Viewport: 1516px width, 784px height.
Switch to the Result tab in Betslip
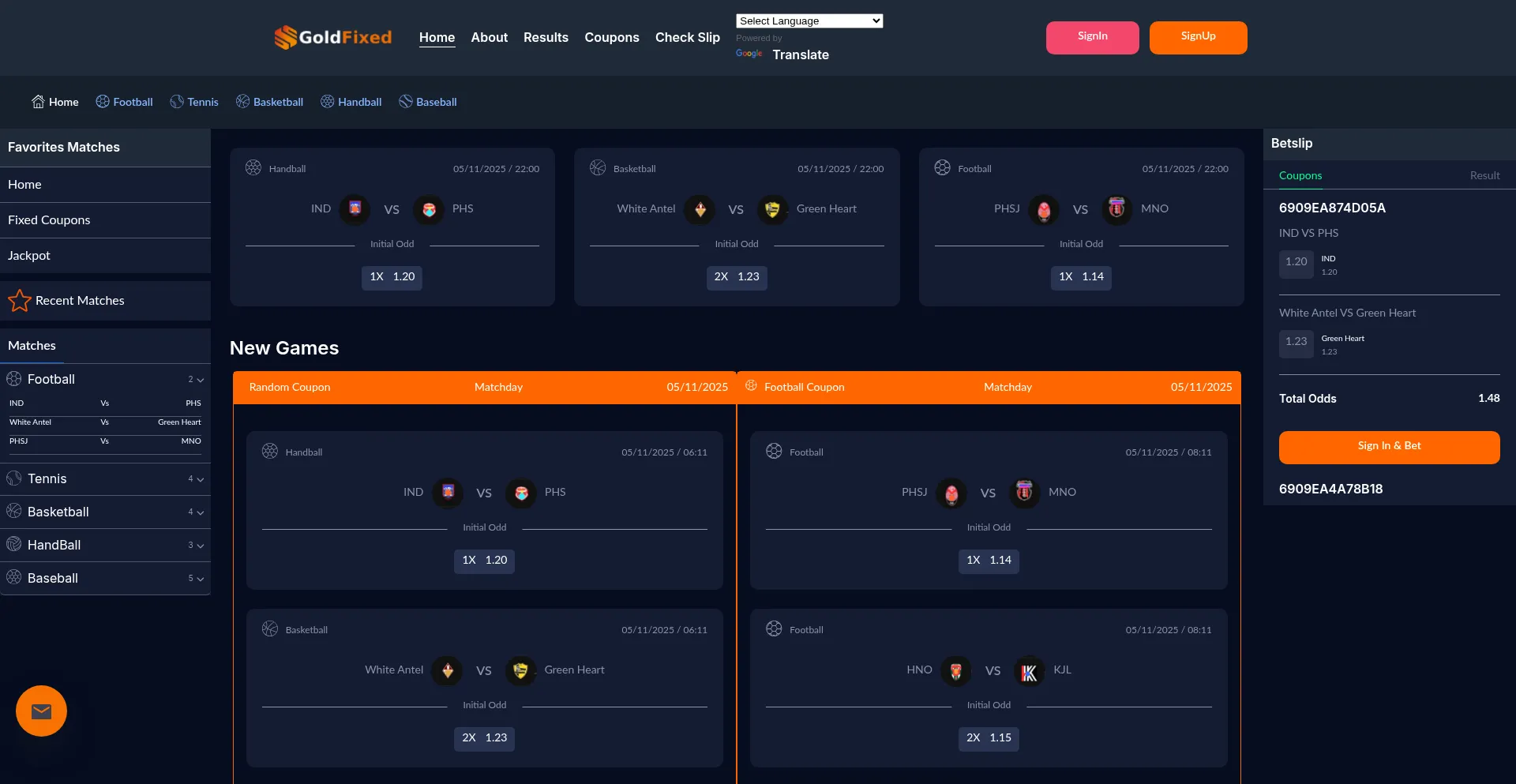tap(1484, 176)
